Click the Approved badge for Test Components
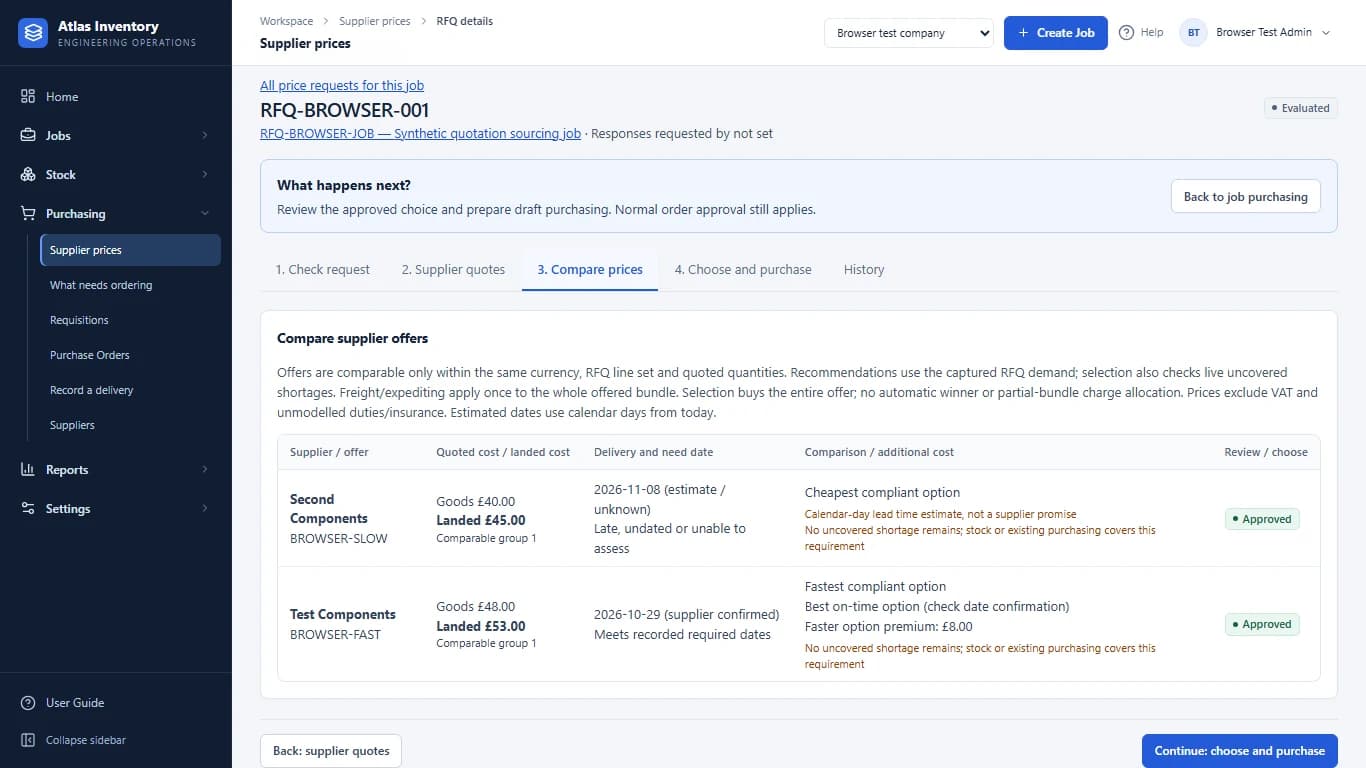 click(1262, 624)
